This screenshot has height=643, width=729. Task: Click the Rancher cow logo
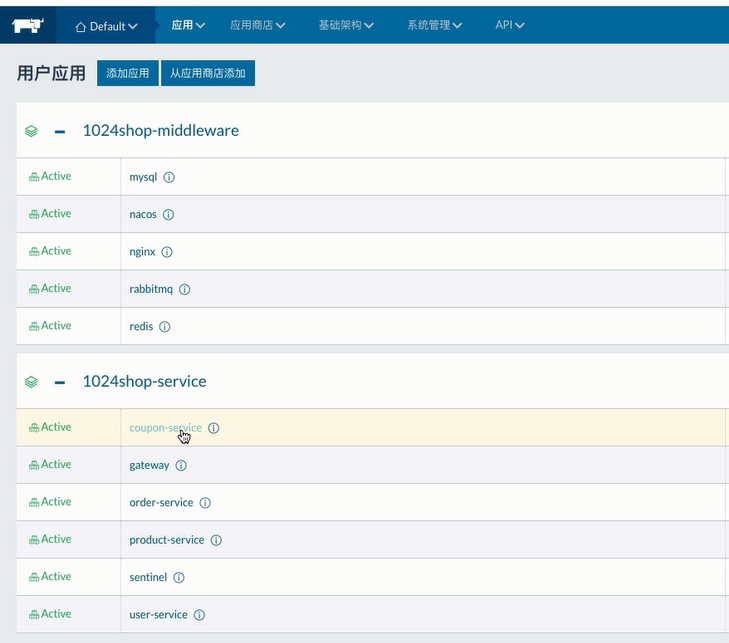[28, 25]
